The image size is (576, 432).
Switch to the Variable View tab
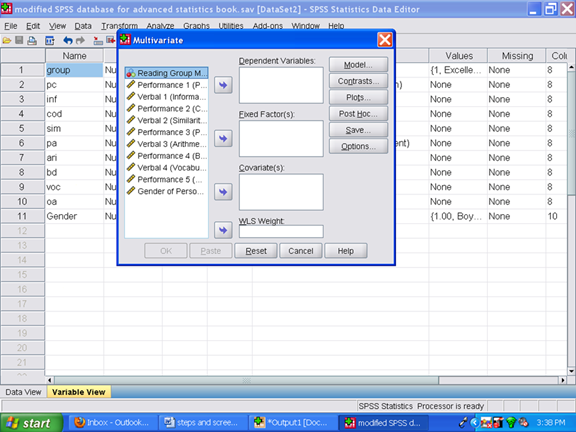[x=79, y=392]
